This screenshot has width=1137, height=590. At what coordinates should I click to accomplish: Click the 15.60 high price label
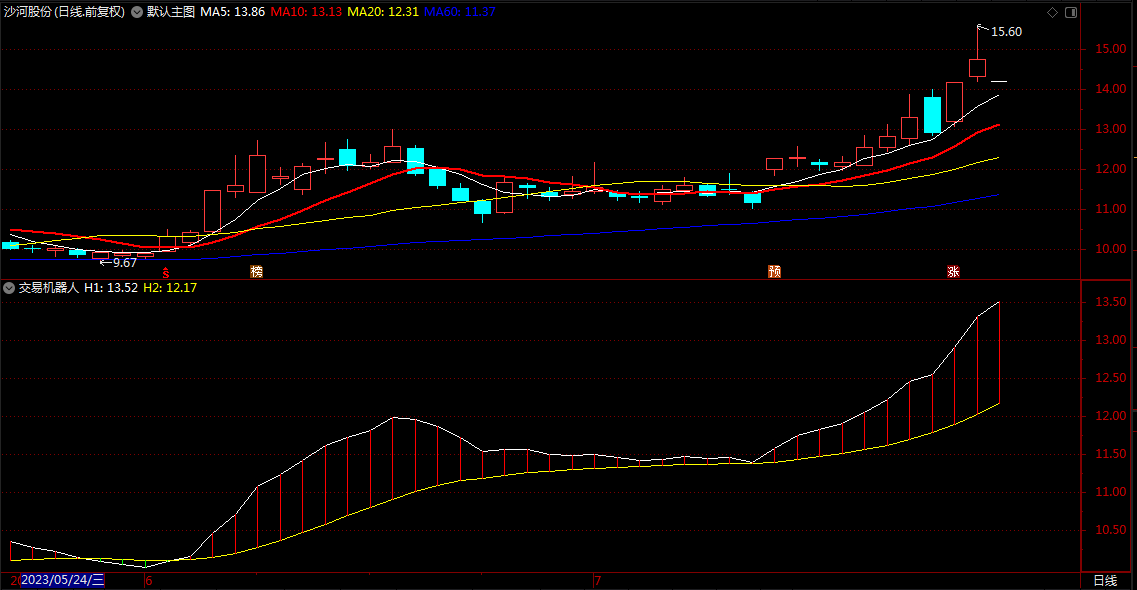[x=1006, y=32]
